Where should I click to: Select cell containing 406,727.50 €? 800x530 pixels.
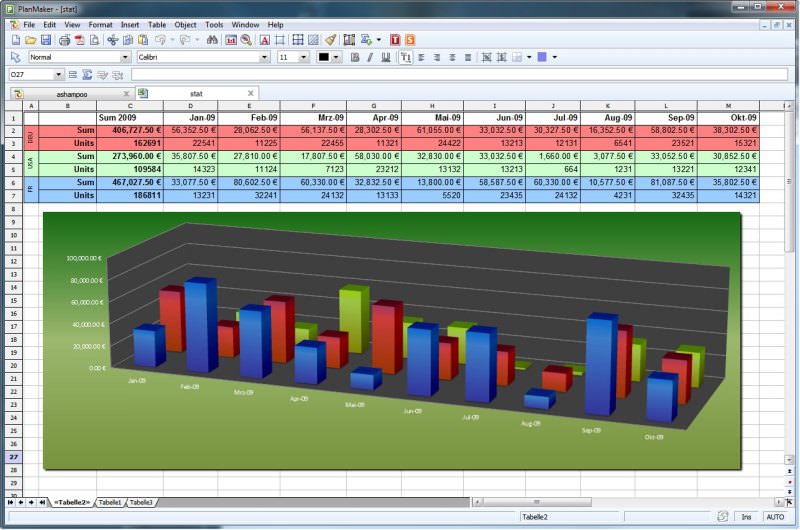[130, 130]
